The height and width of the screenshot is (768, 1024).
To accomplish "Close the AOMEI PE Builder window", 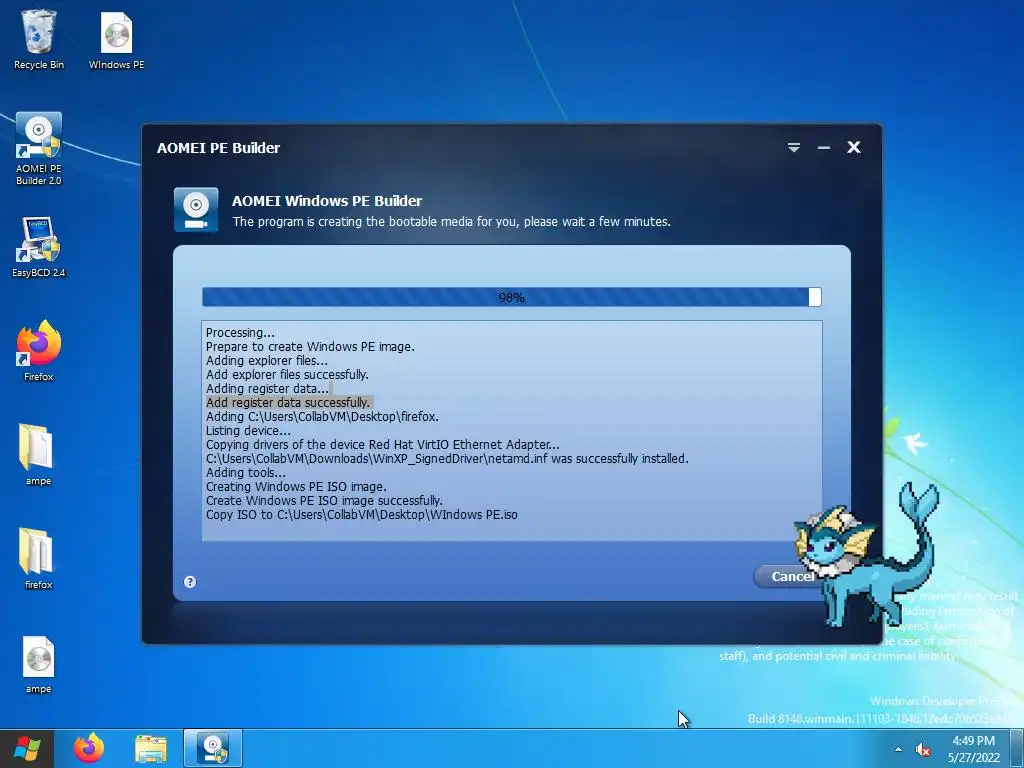I will pos(854,147).
